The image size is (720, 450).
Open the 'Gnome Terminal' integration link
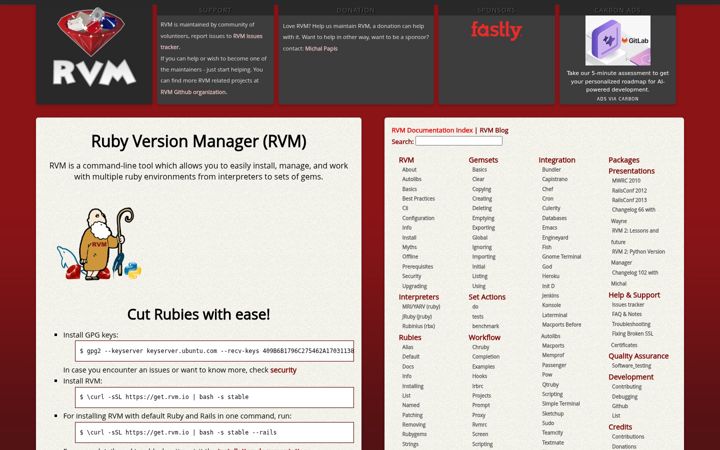[561, 257]
